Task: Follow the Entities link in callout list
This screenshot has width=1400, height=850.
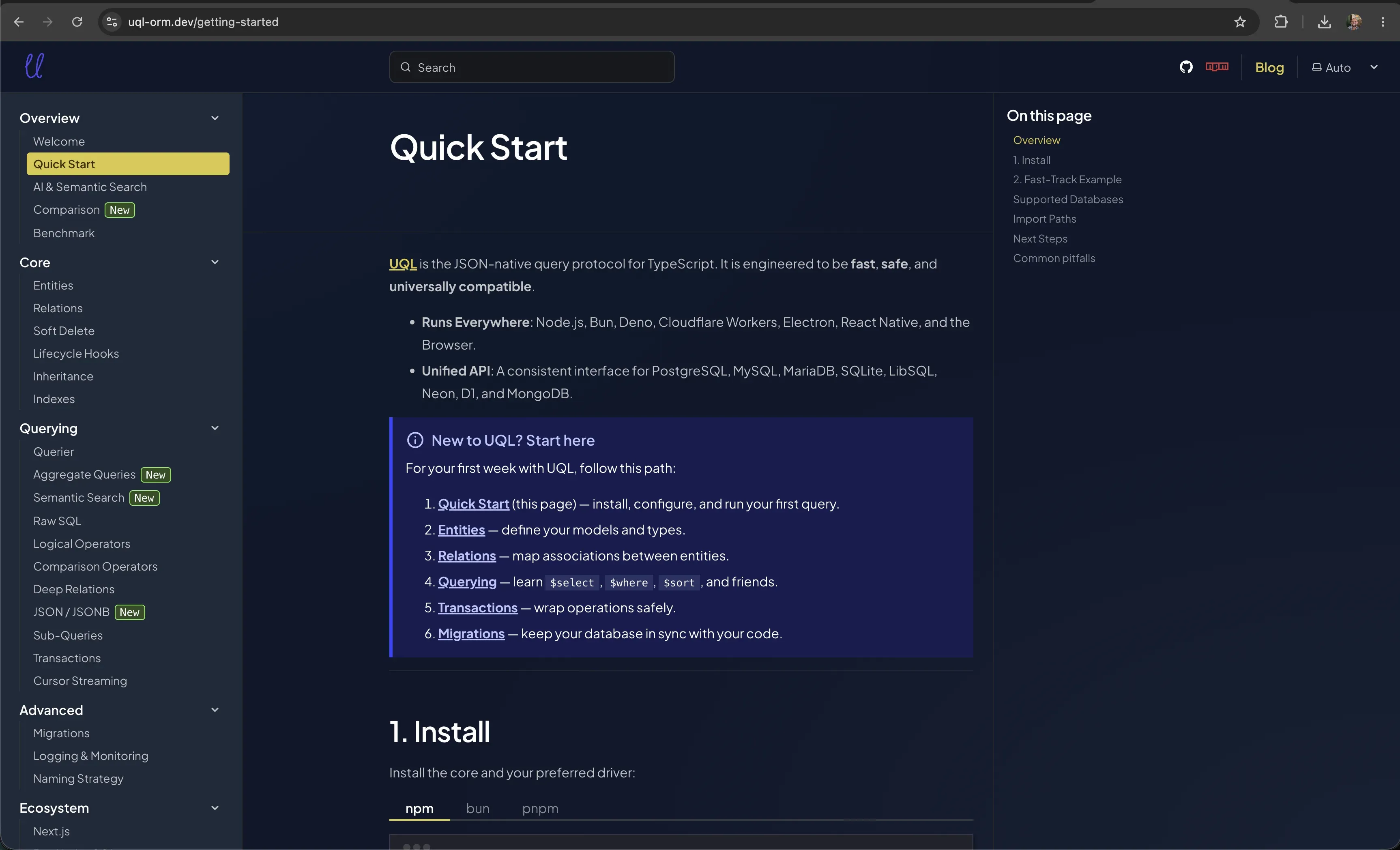Action: coord(462,530)
